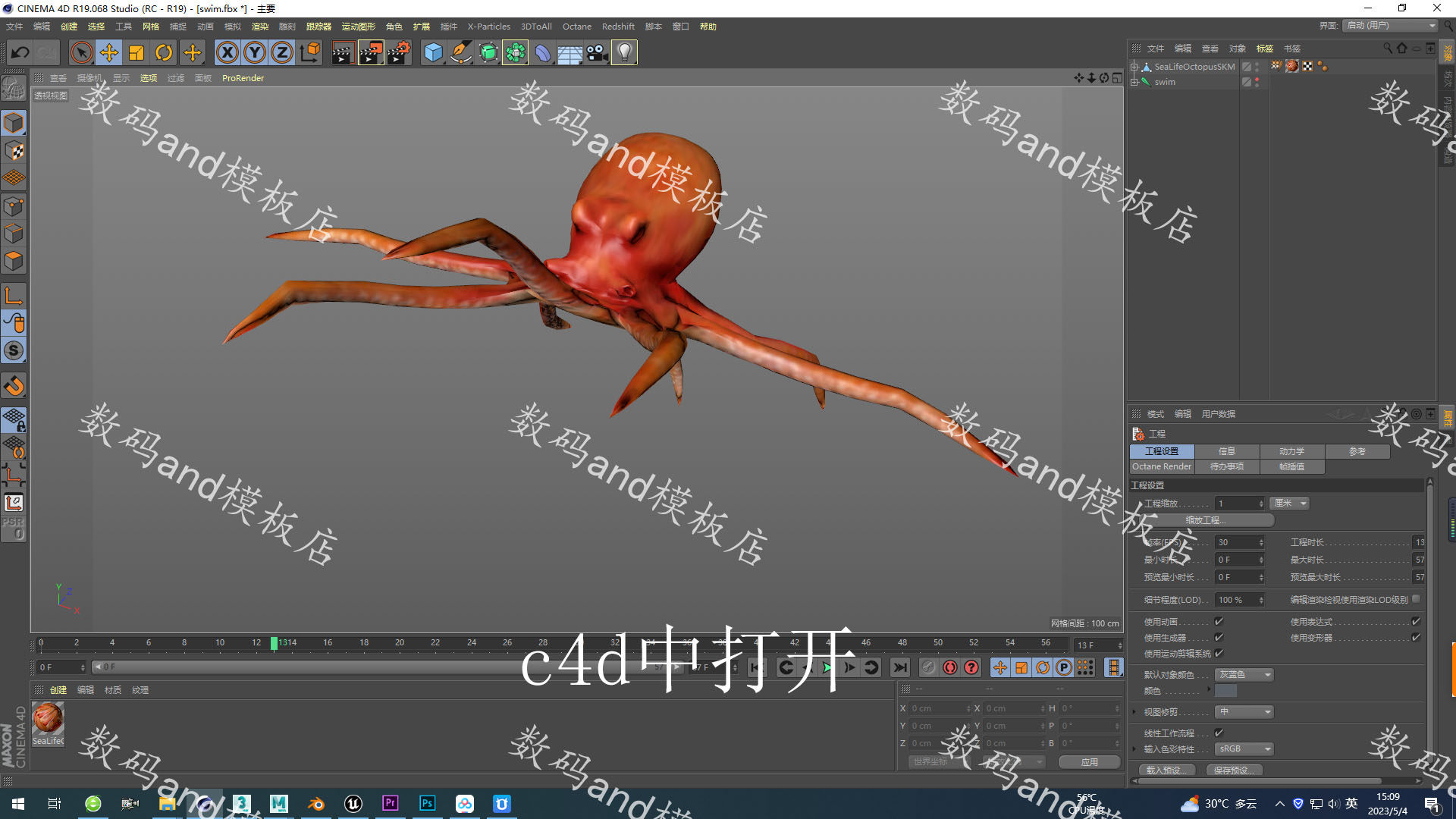The image size is (1456, 819).
Task: Activate the Move tool in top toolbar
Action: click(x=109, y=52)
